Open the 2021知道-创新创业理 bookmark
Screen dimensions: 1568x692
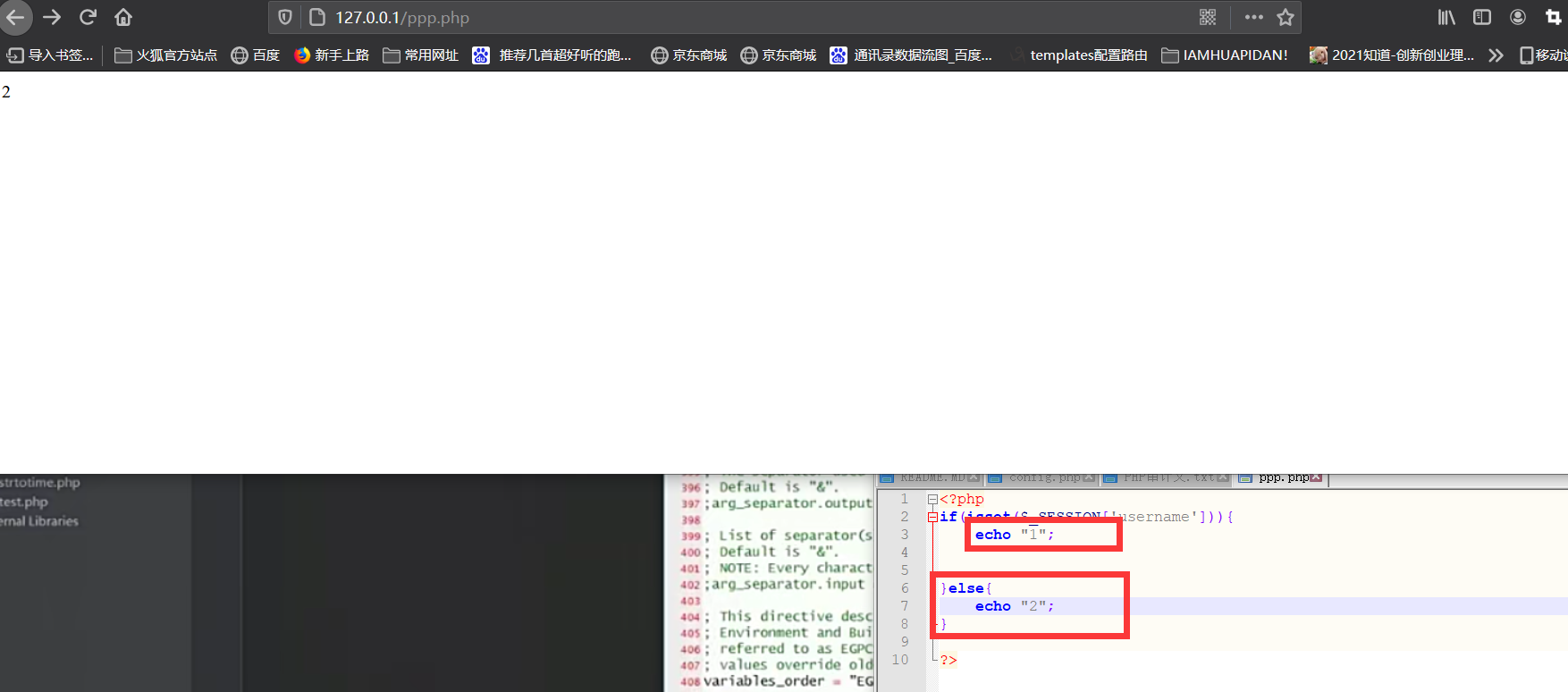coord(1392,55)
